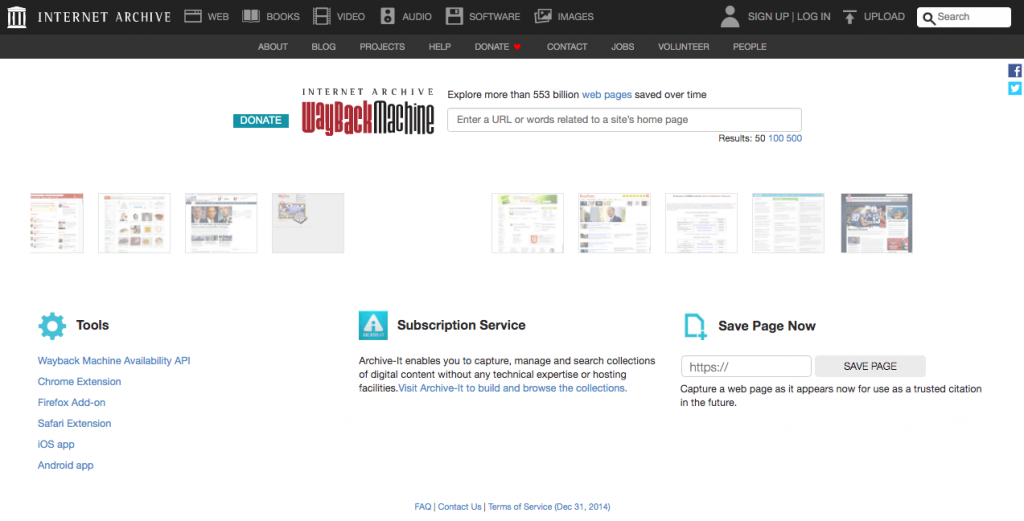Open the FAQ footer link

pos(423,507)
